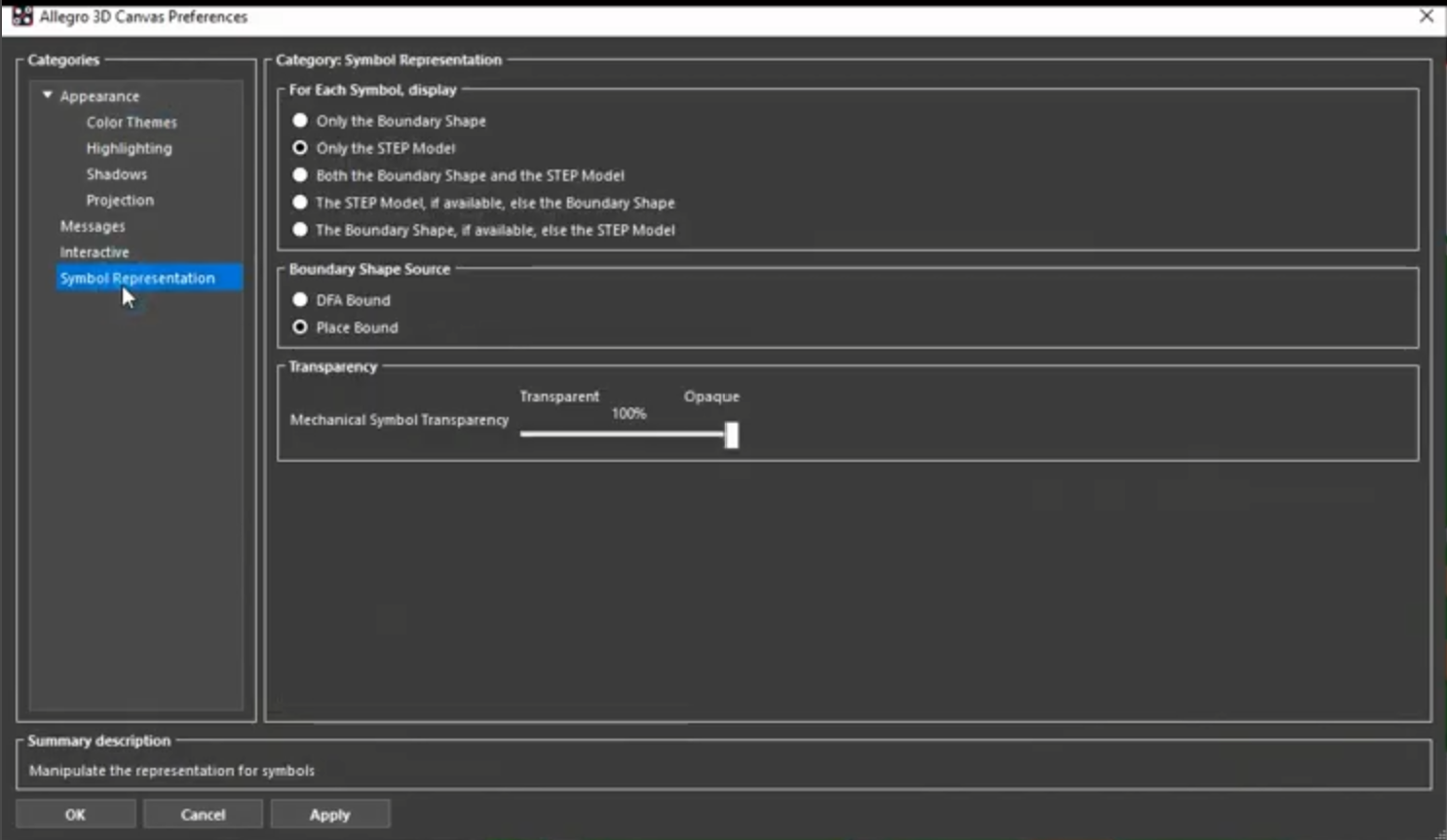Open the Interactive preferences category
The height and width of the screenshot is (840, 1447).
tap(95, 251)
